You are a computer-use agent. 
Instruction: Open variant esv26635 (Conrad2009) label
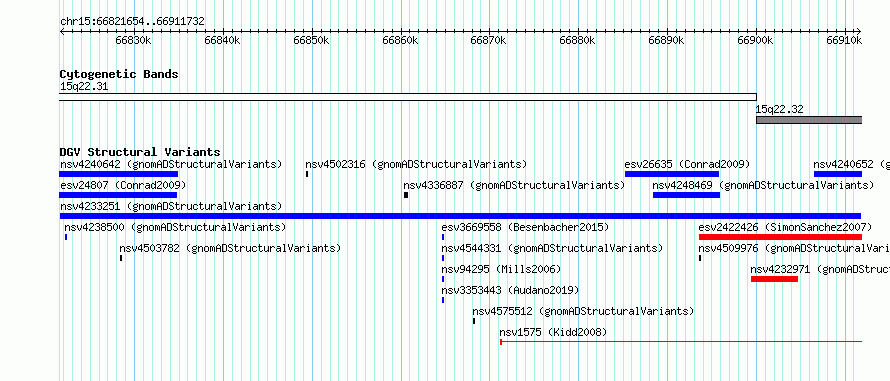point(687,165)
